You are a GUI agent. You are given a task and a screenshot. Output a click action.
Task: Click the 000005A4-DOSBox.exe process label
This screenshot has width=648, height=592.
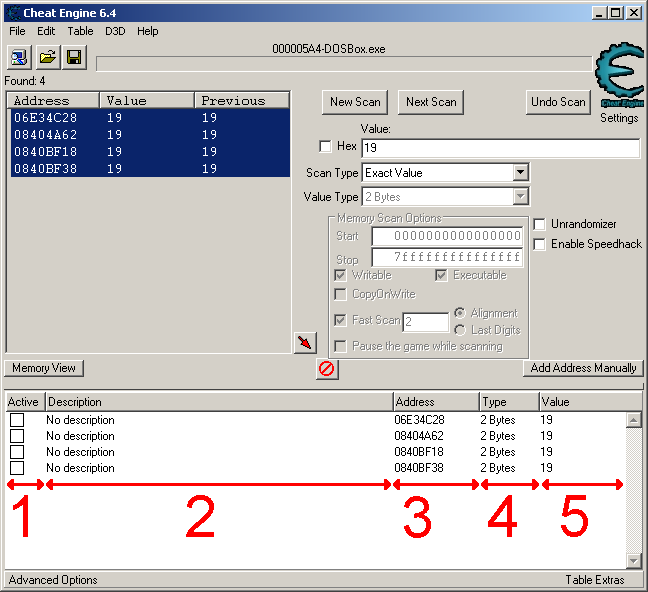point(329,49)
